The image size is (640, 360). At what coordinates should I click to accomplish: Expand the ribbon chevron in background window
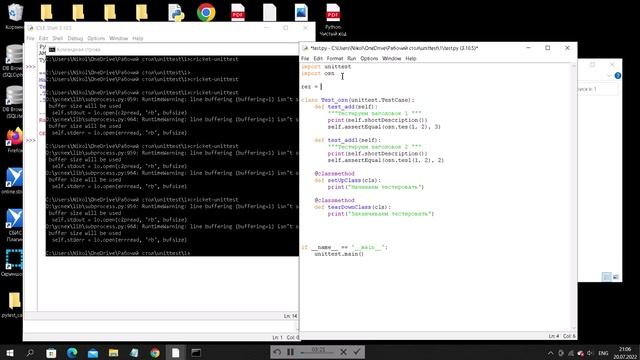609,76
